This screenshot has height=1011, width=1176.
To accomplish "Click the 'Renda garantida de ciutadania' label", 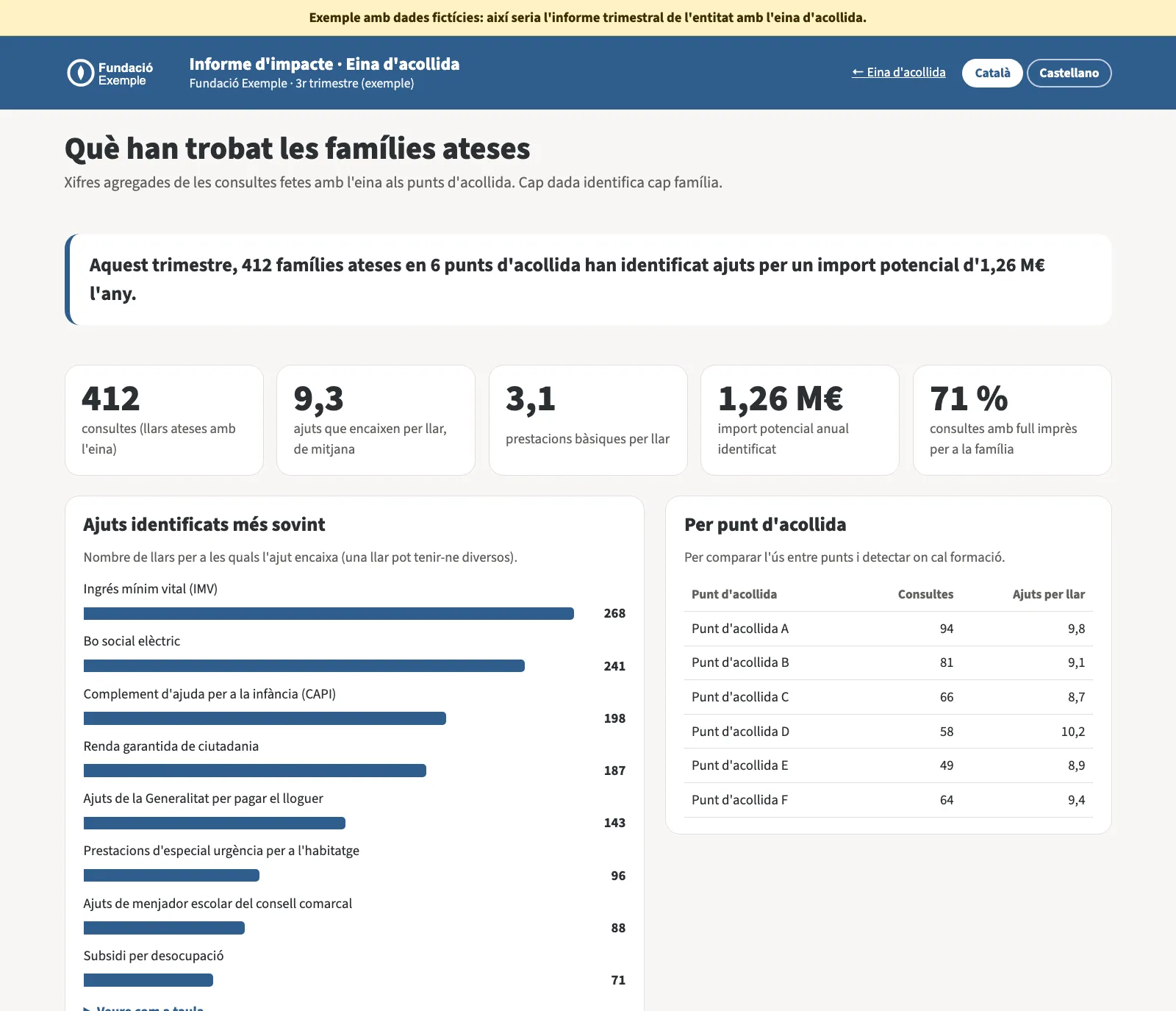I will tap(171, 746).
